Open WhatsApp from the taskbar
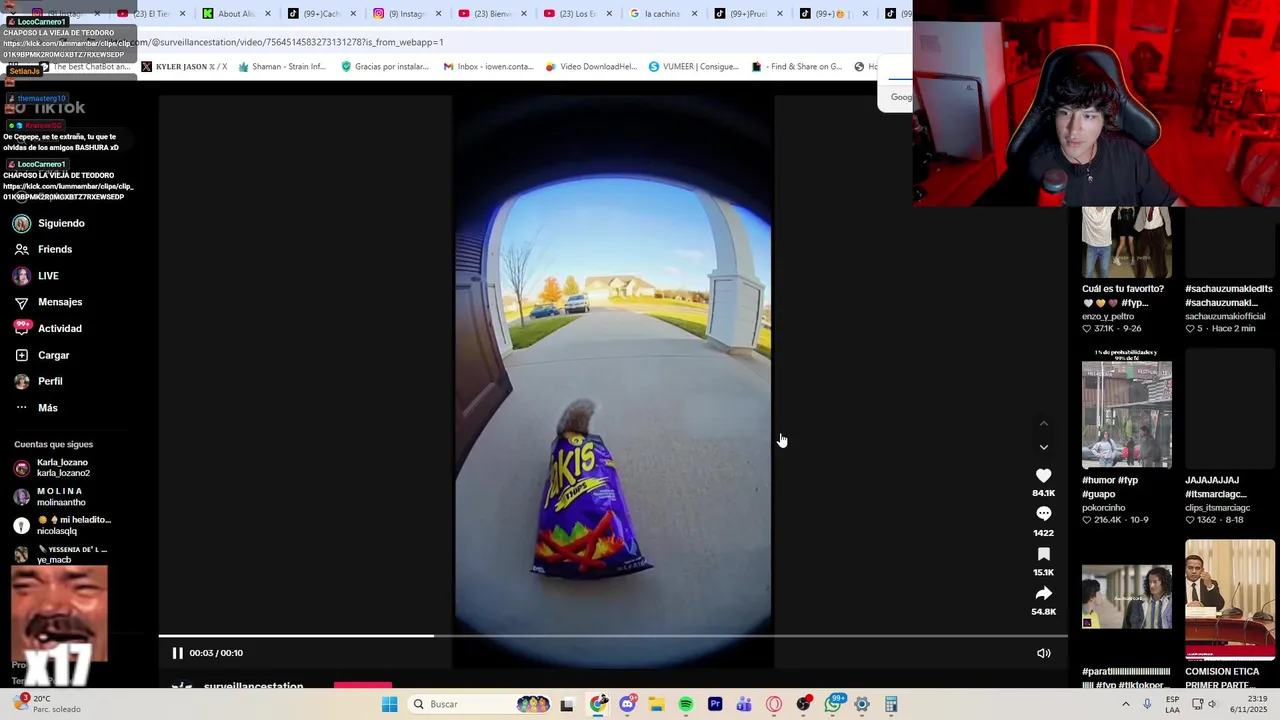This screenshot has width=1280, height=720. 833,704
